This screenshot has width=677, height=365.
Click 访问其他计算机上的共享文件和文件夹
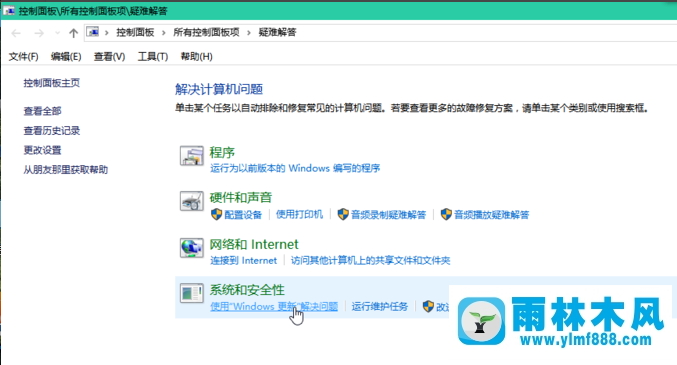[370, 260]
